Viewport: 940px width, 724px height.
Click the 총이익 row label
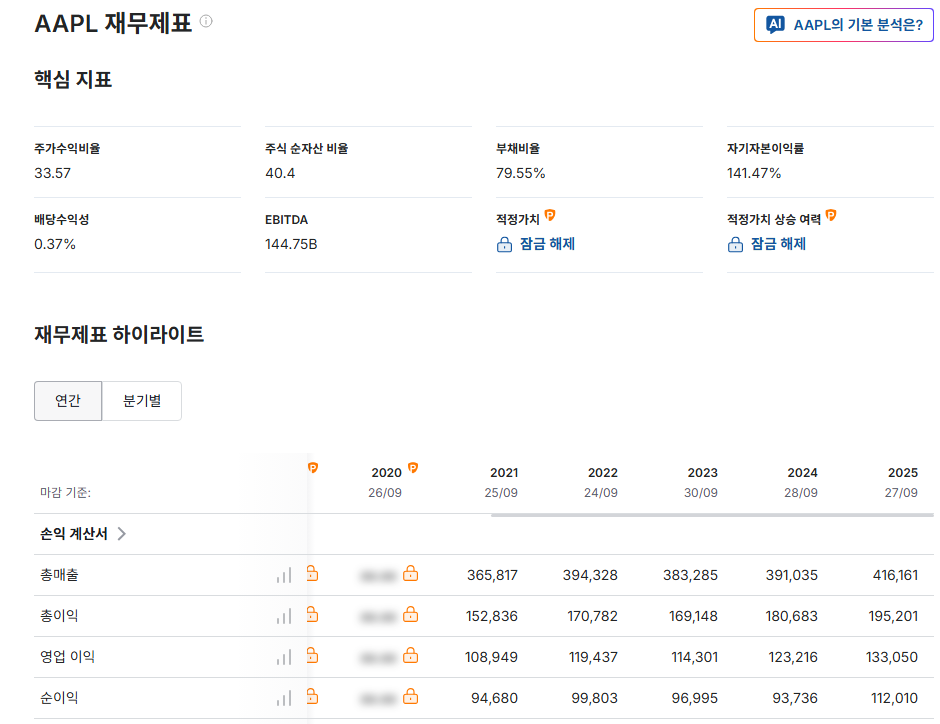tap(59, 616)
